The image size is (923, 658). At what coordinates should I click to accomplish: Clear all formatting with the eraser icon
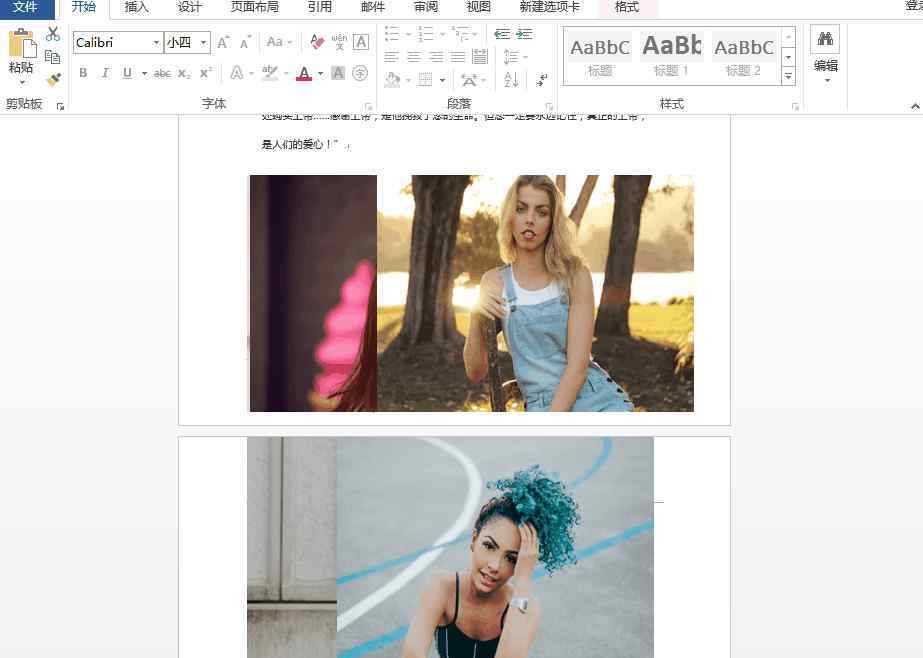(317, 42)
